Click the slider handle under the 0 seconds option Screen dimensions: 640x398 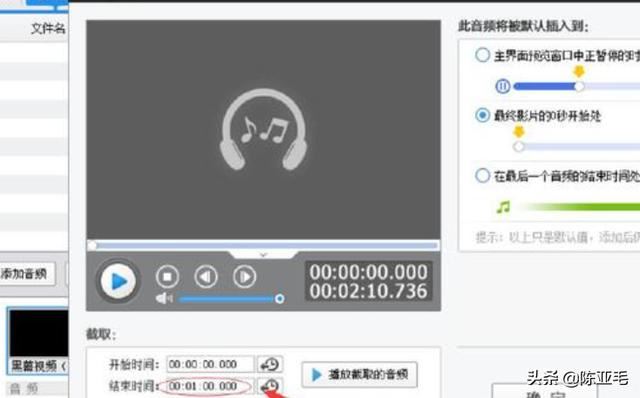[x=518, y=146]
